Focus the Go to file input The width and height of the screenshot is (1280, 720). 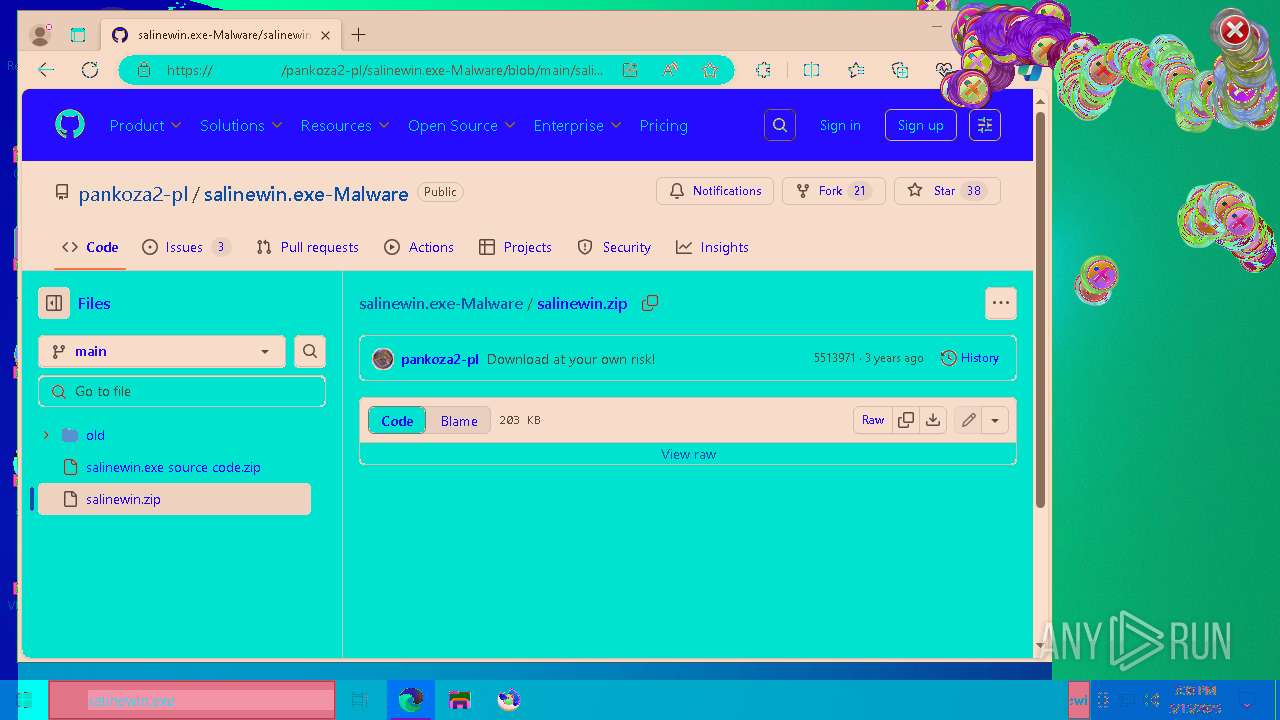pyautogui.click(x=182, y=391)
